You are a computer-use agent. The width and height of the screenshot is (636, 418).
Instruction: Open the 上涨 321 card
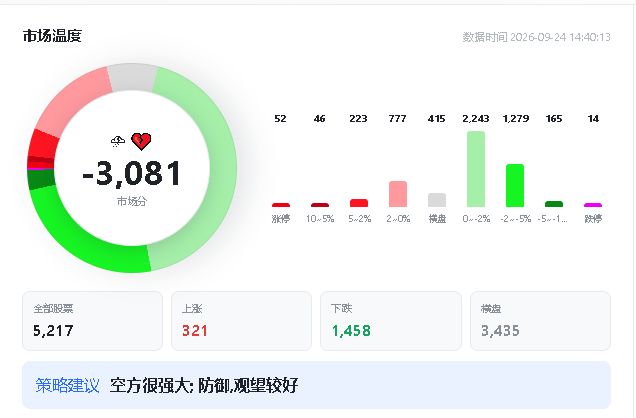pyautogui.click(x=241, y=321)
